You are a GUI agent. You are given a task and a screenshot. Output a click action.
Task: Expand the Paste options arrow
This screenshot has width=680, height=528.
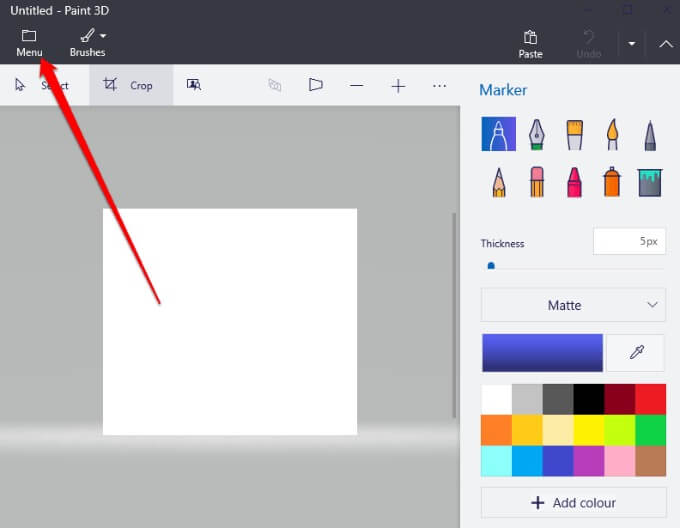pyautogui.click(x=632, y=43)
